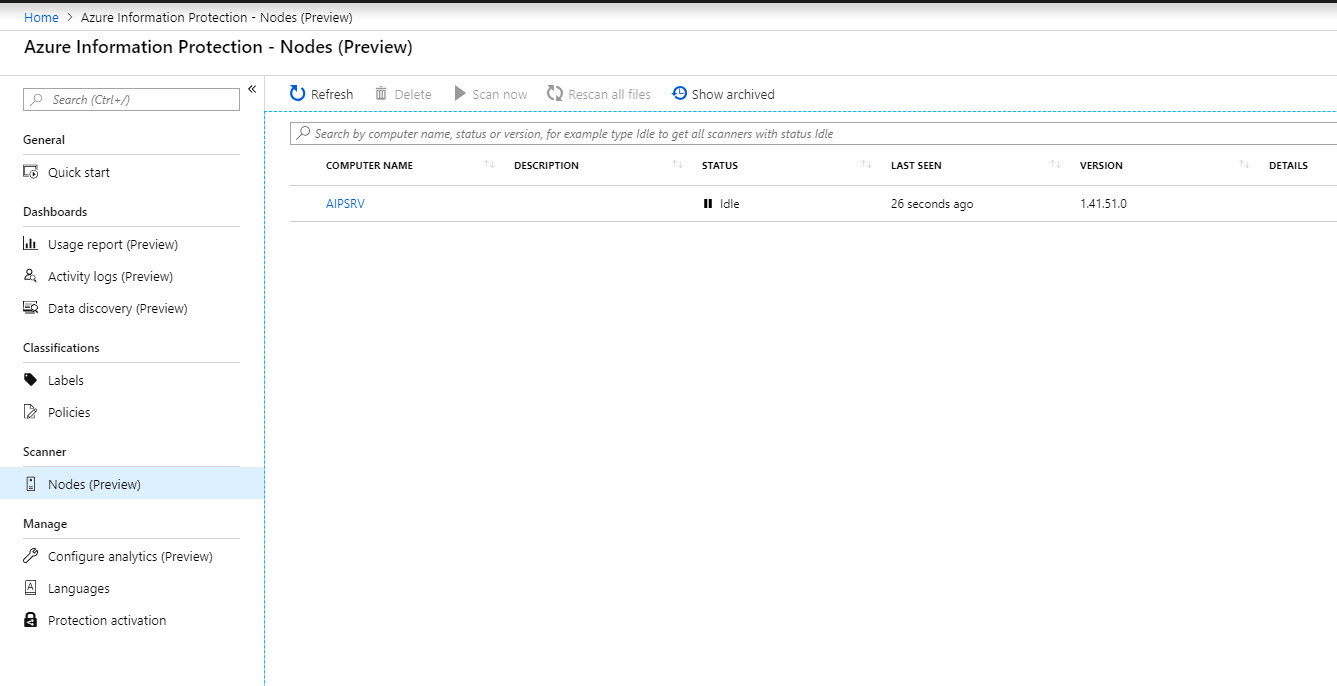Sort by Description column arrows
Image resolution: width=1337 pixels, height=686 pixels.
pos(677,165)
